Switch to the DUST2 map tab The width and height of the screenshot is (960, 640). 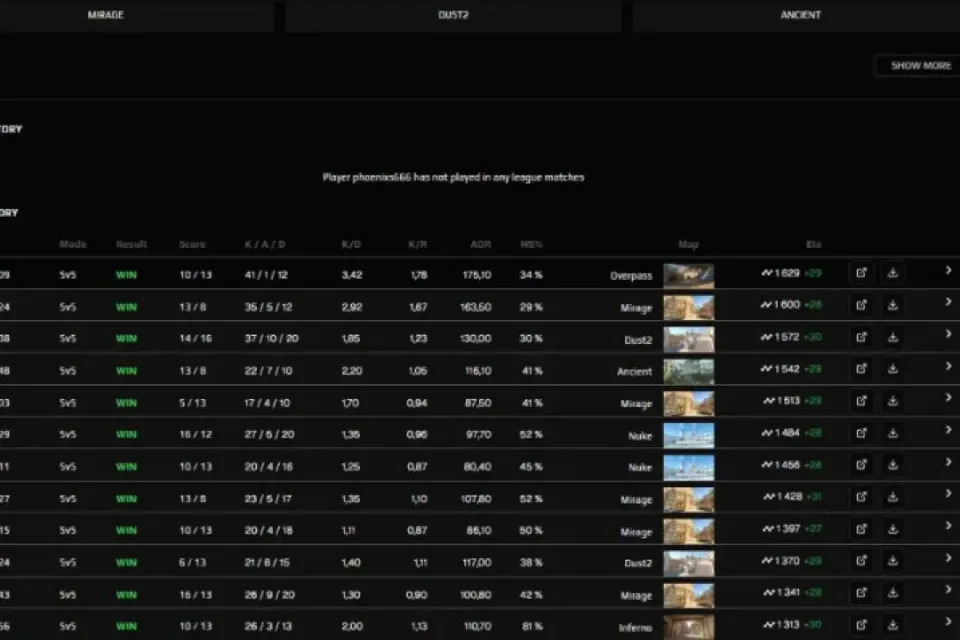pos(453,15)
